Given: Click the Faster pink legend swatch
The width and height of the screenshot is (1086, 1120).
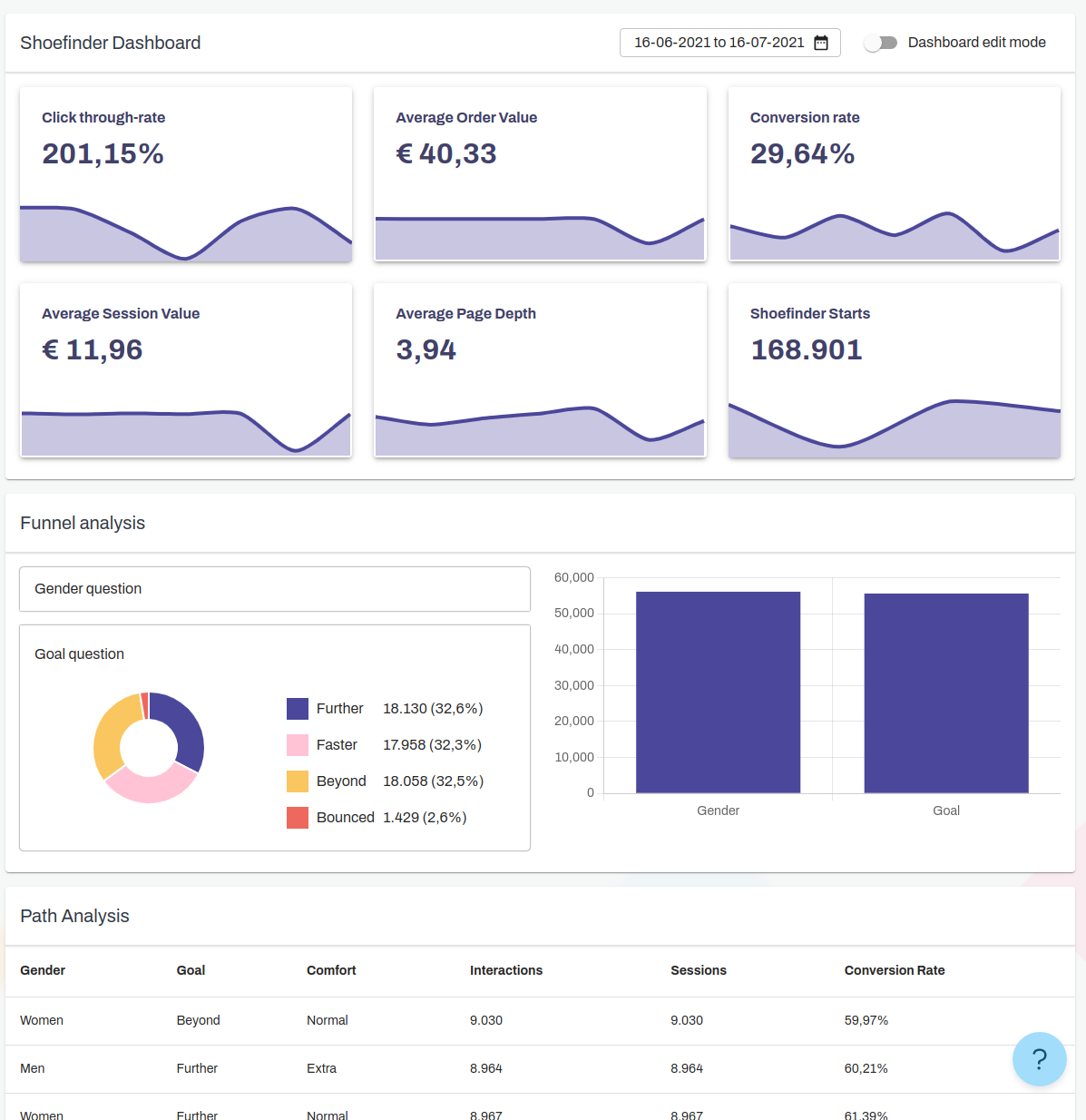Looking at the screenshot, I should click(298, 745).
